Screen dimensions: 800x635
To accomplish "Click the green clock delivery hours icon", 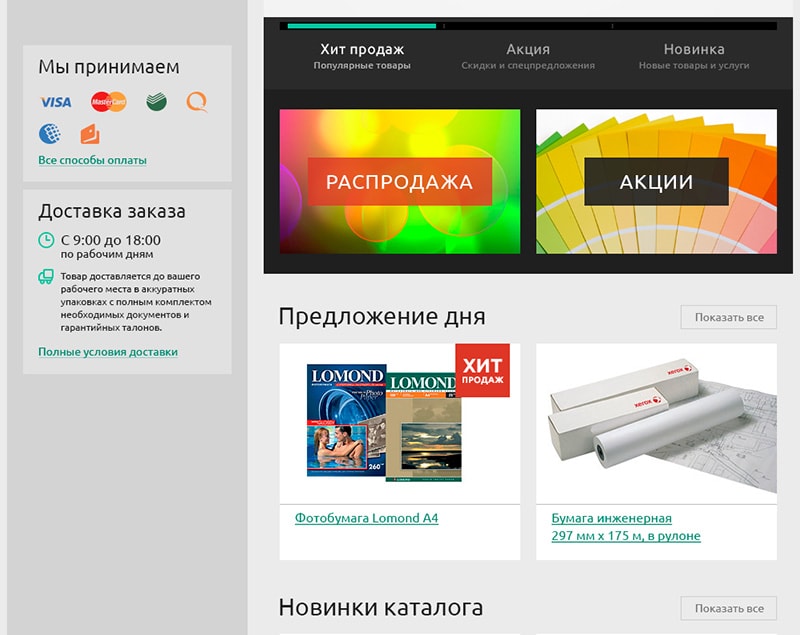I will coord(46,240).
